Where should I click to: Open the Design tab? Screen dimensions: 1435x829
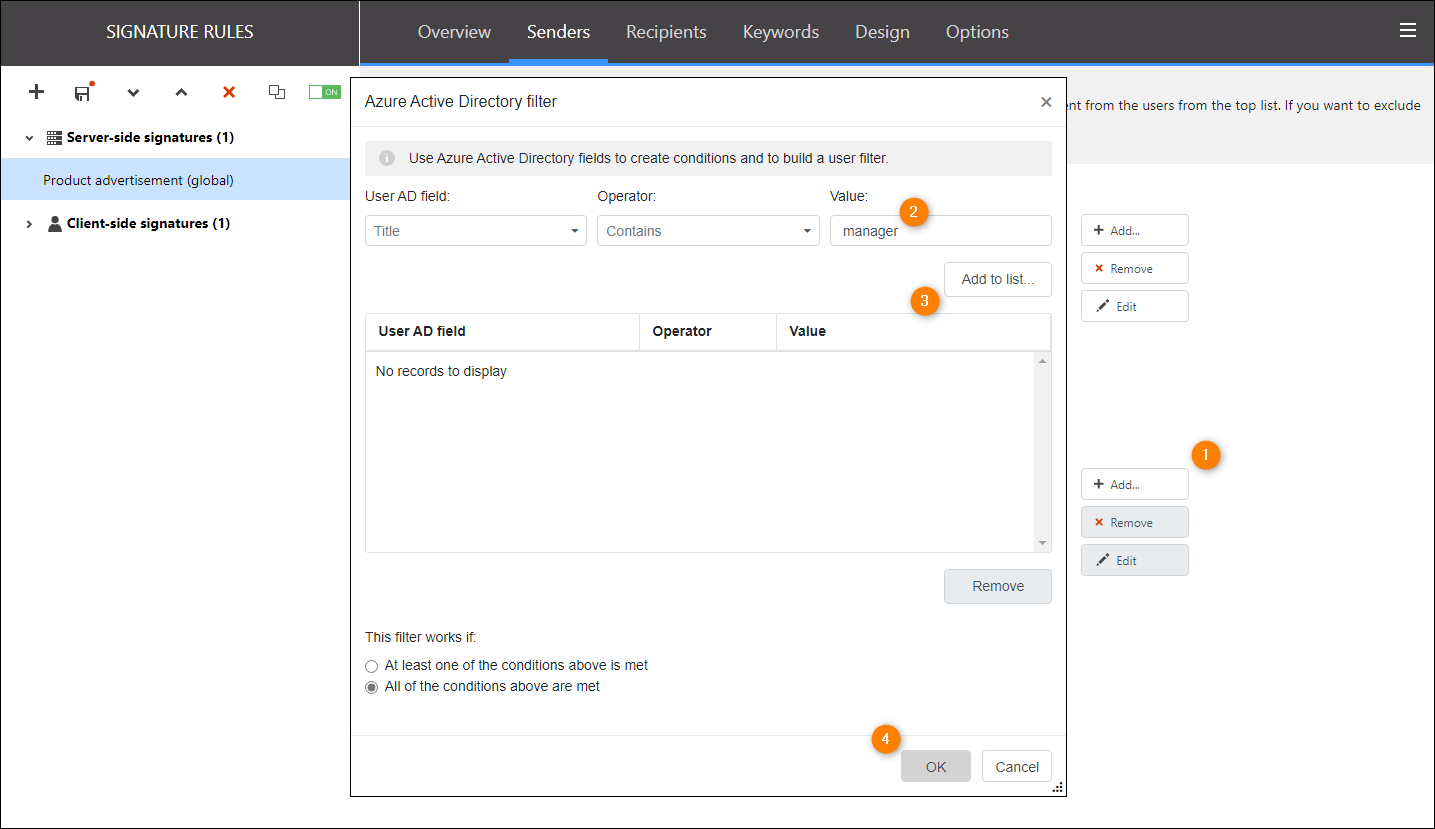pyautogui.click(x=881, y=31)
